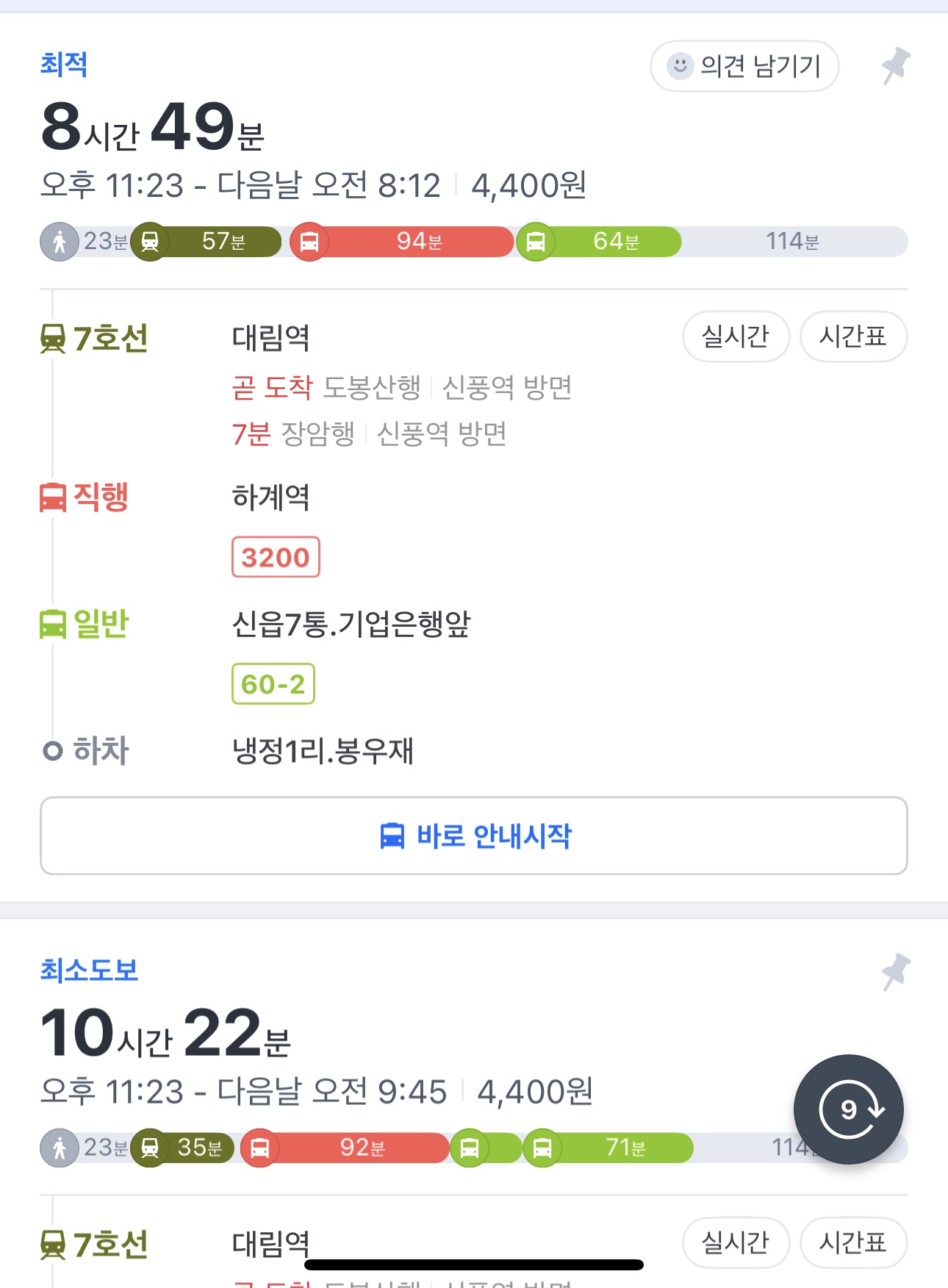This screenshot has width=948, height=1288.
Task: Tap the round refresh countdown button
Action: point(849,1109)
